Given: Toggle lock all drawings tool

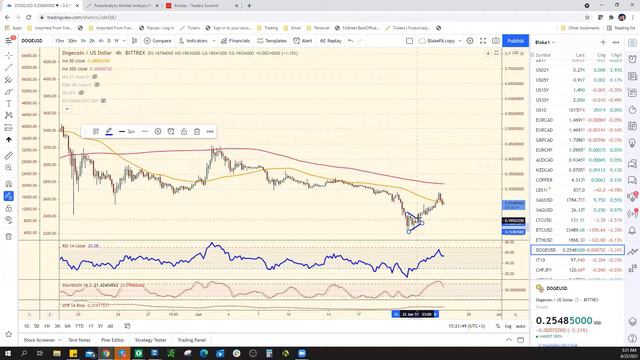Looking at the screenshot, I should pyautogui.click(x=9, y=208).
